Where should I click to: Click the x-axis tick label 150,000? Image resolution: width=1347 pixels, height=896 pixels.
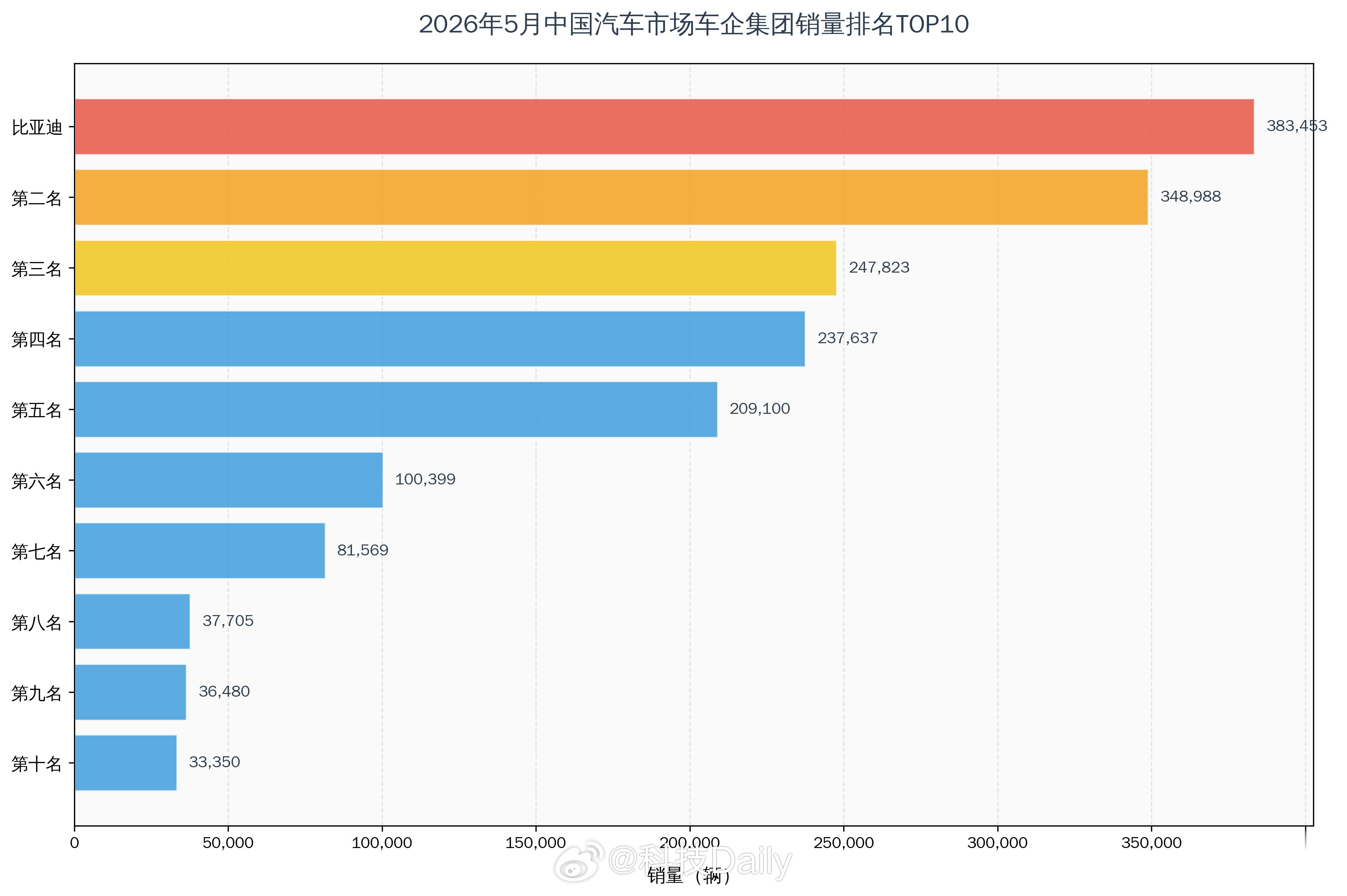tap(535, 843)
